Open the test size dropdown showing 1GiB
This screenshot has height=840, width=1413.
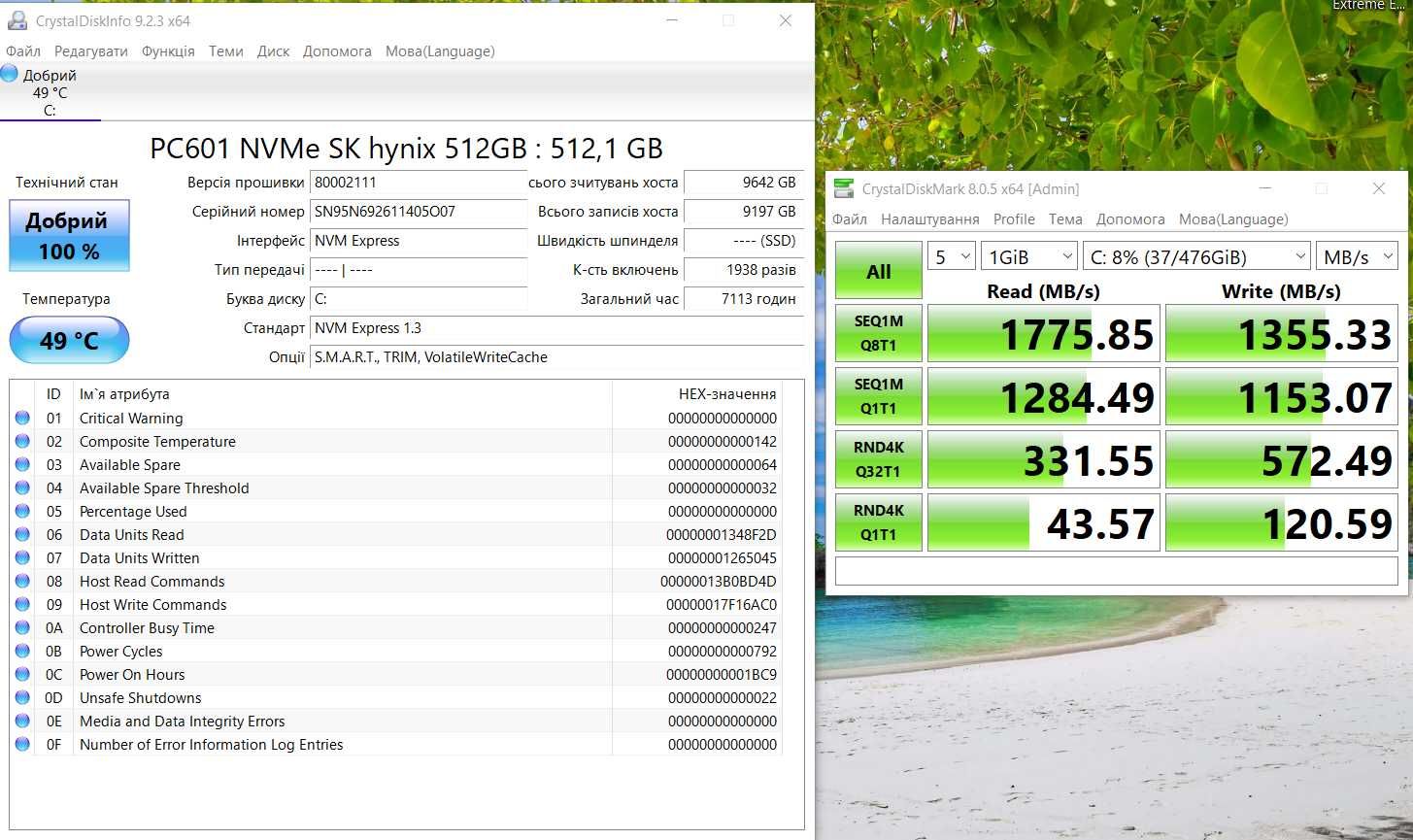point(1029,256)
